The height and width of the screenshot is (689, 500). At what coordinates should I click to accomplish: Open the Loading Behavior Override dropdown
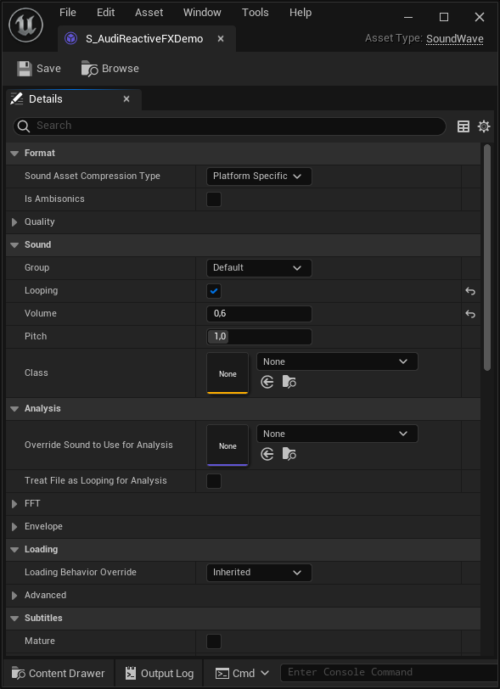click(259, 573)
